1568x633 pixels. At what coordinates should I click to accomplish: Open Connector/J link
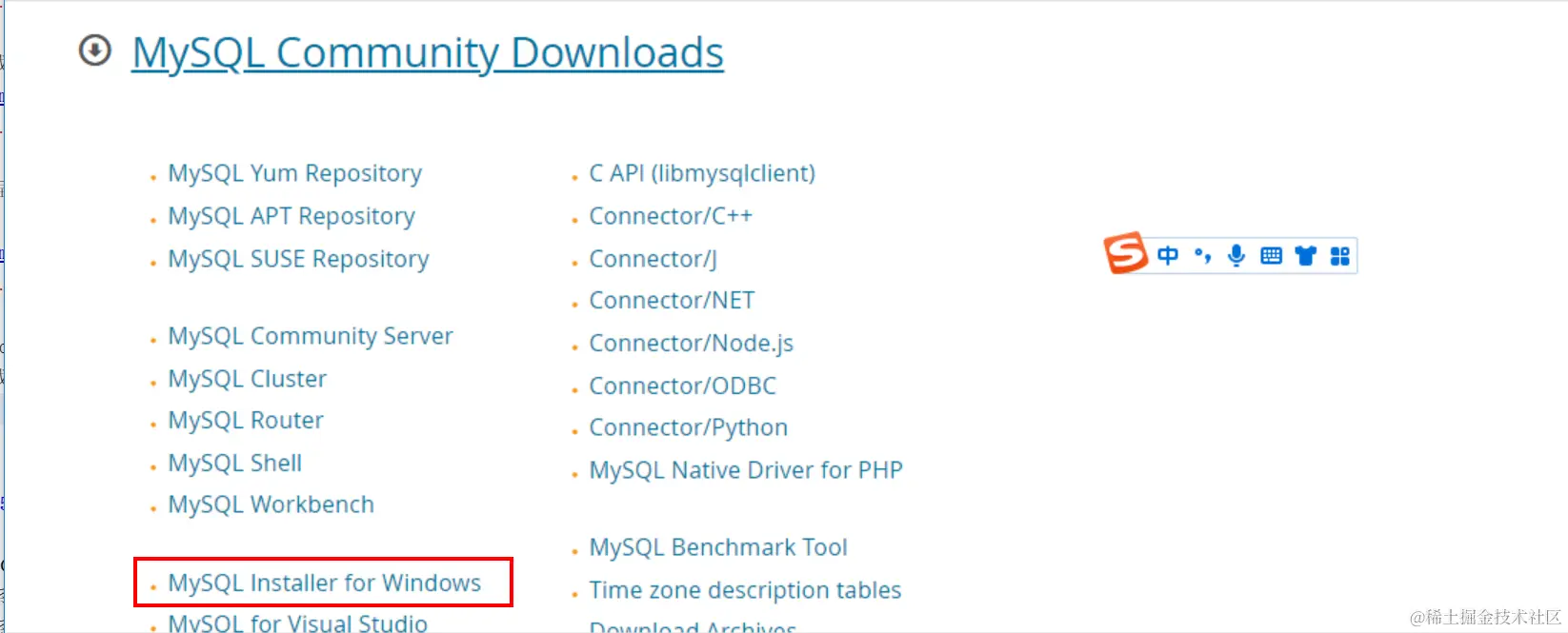tap(653, 260)
